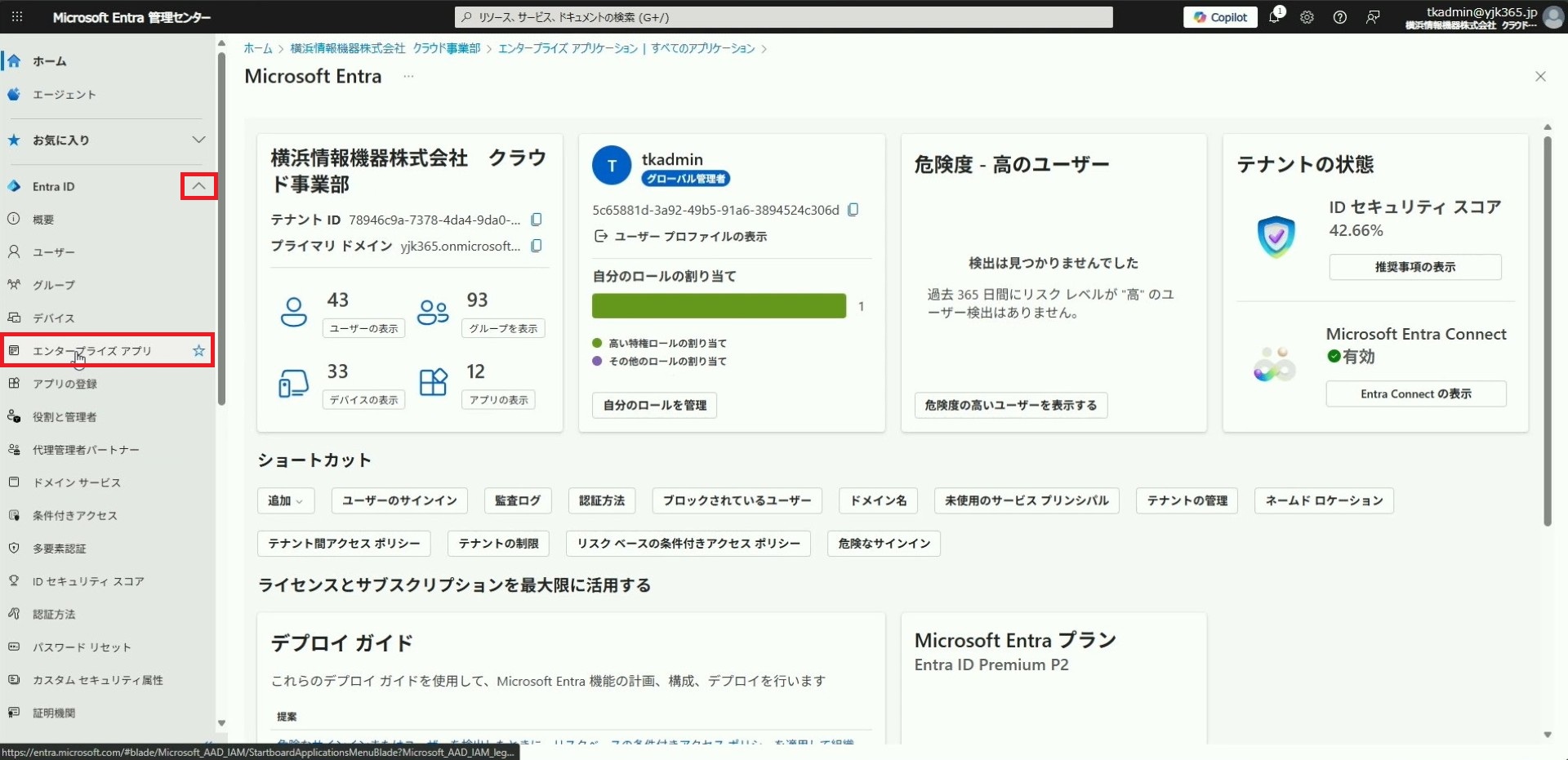The width and height of the screenshot is (1568, 760).
Task: Open the app launcher waffle icon
Action: (x=16, y=17)
